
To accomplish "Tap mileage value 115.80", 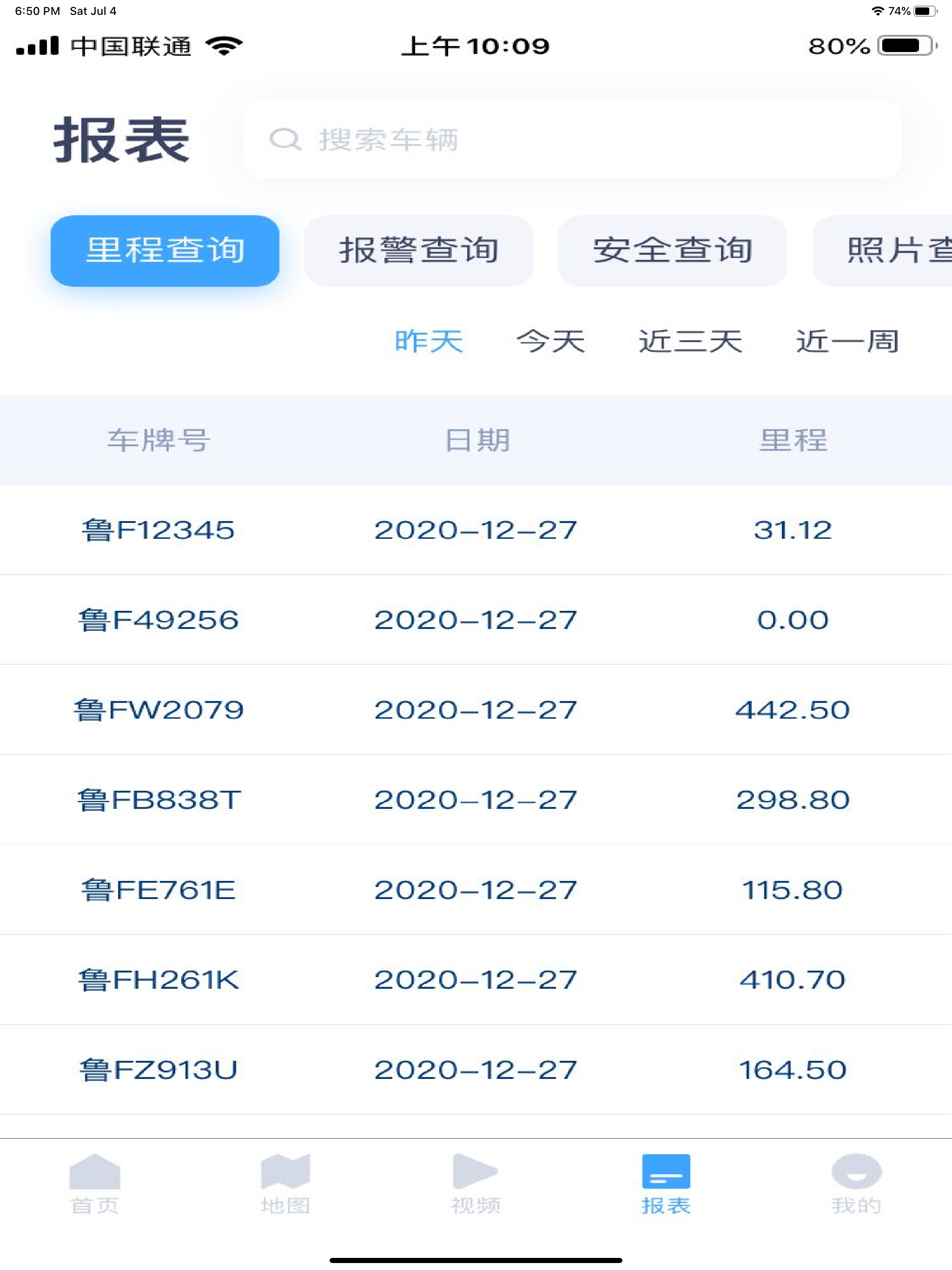I will (793, 890).
